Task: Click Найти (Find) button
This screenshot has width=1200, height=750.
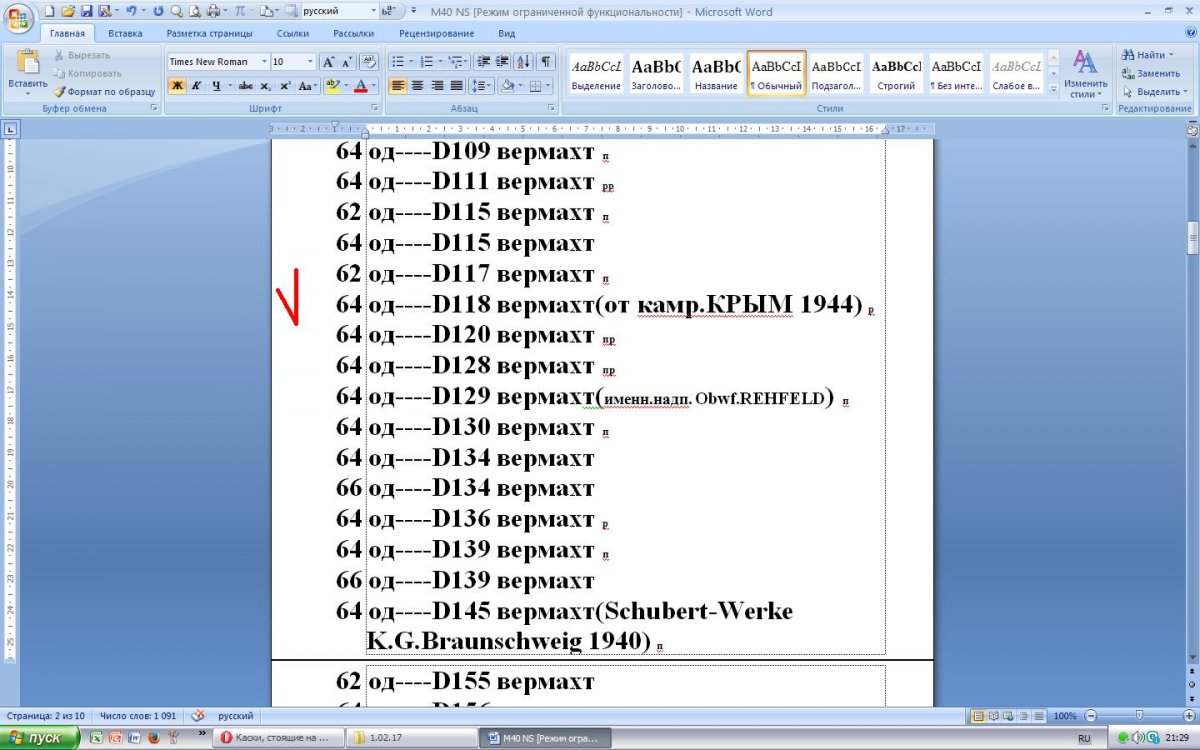Action: [1148, 55]
